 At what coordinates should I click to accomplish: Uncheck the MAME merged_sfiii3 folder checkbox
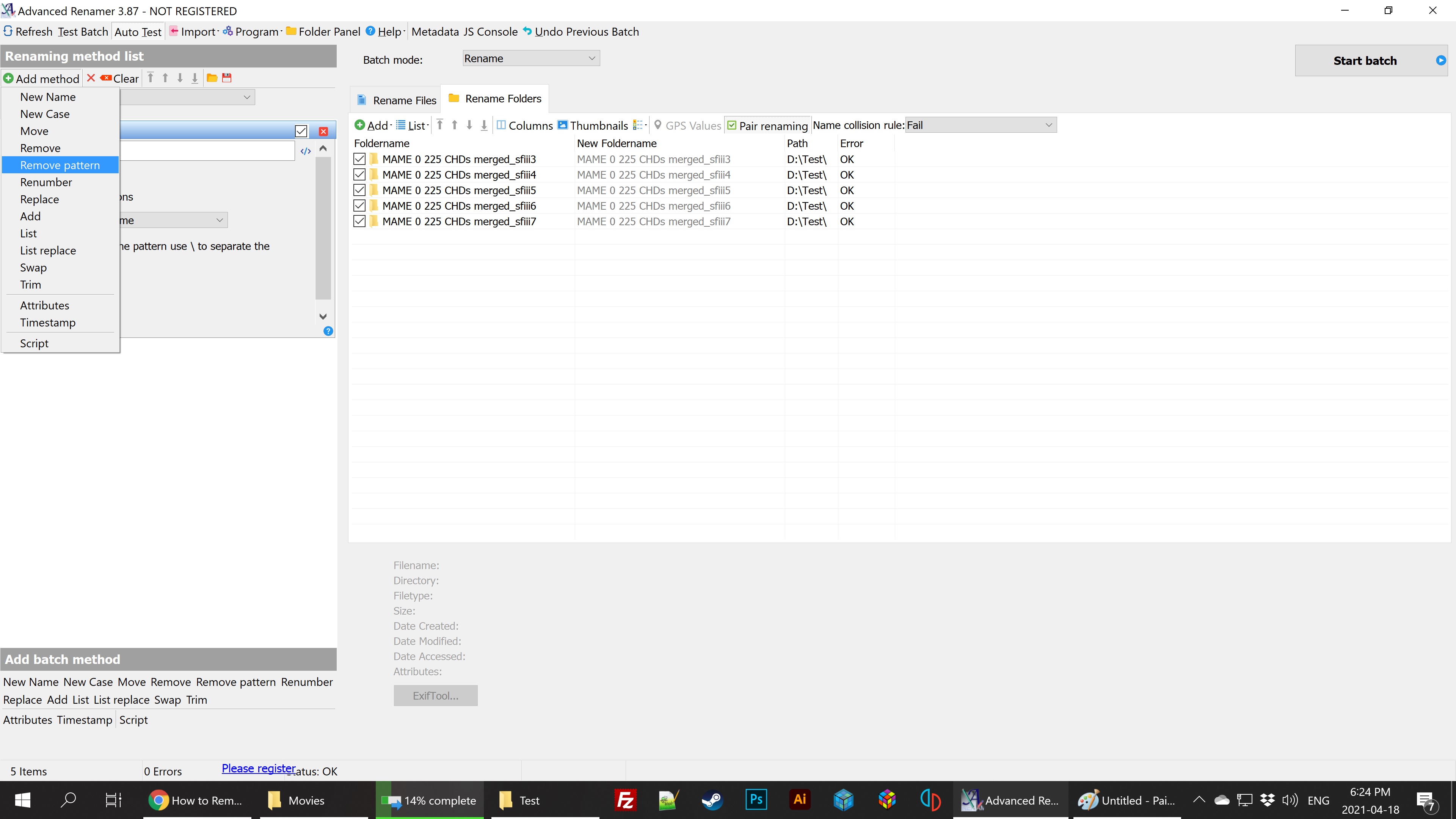point(359,159)
